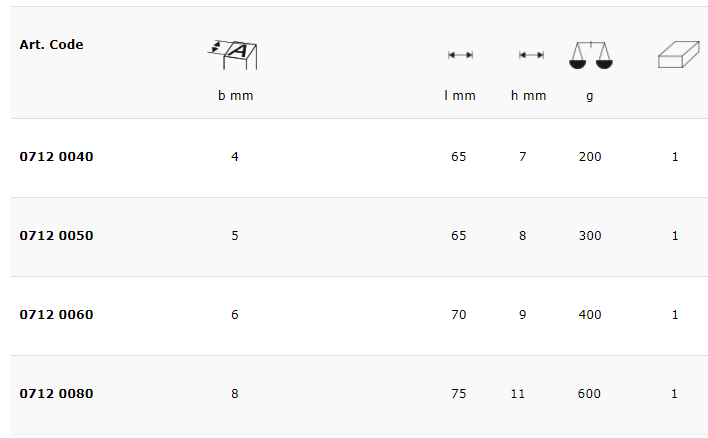Click the Art. Code column header
708x438 pixels.
pos(51,45)
